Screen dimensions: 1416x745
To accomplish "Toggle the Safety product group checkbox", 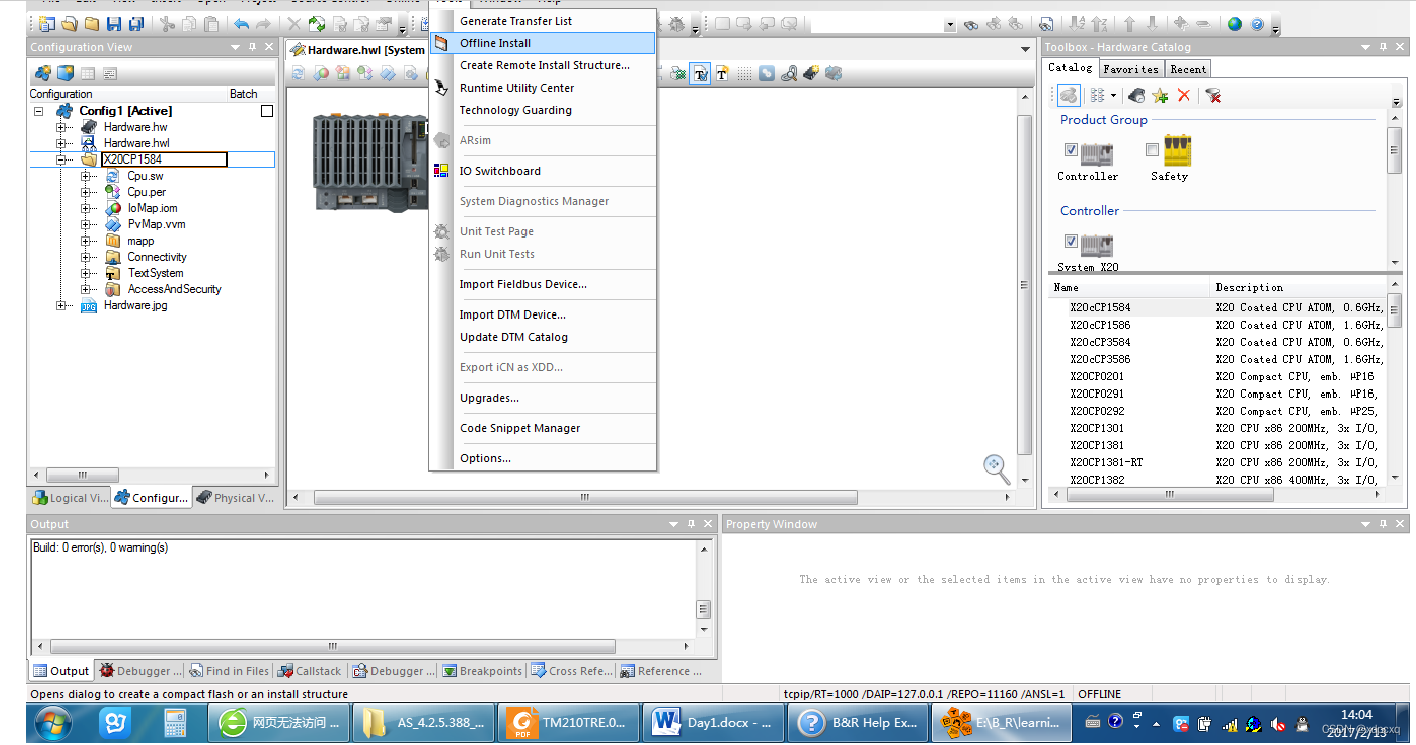I will click(1152, 150).
